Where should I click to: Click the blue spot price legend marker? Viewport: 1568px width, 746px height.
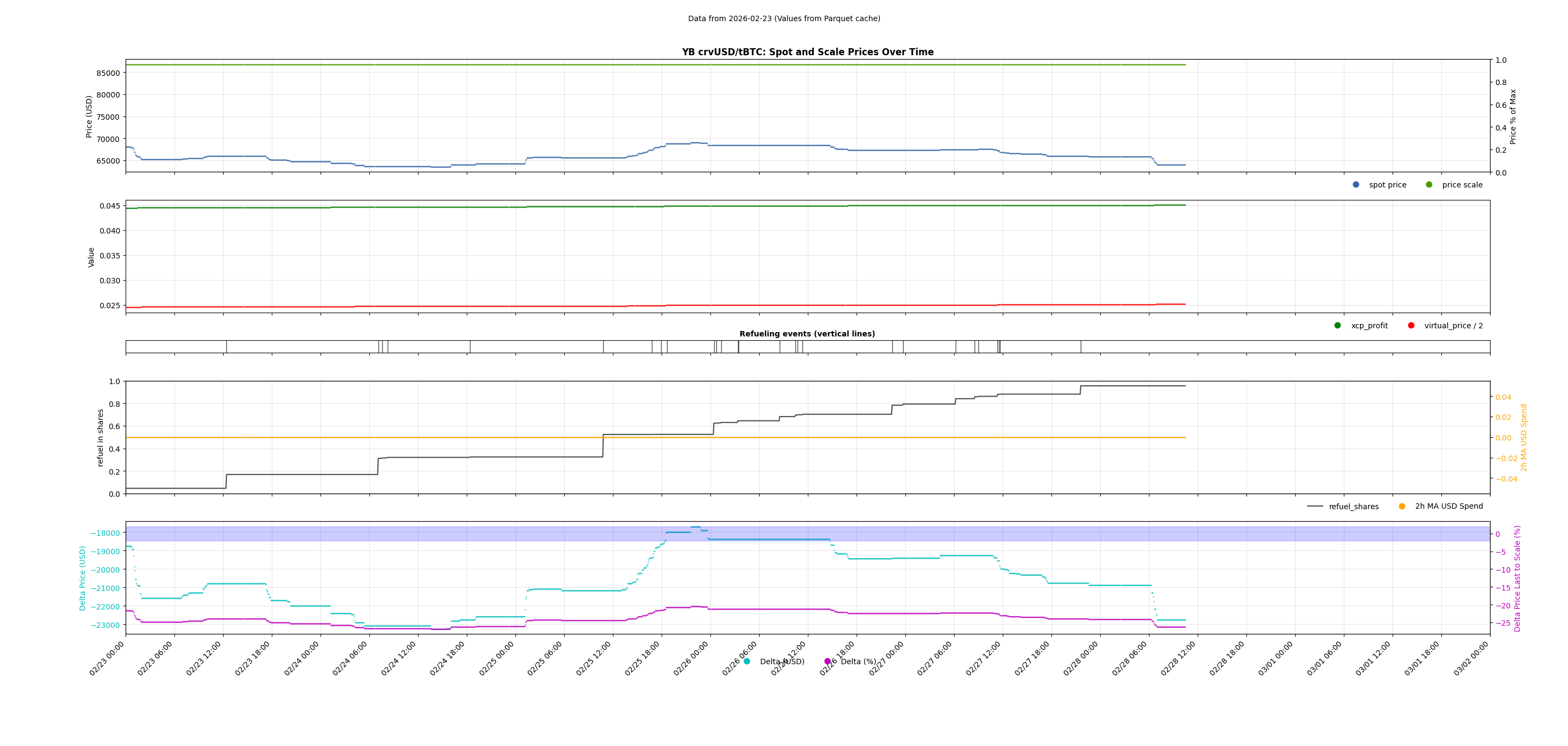point(1356,185)
